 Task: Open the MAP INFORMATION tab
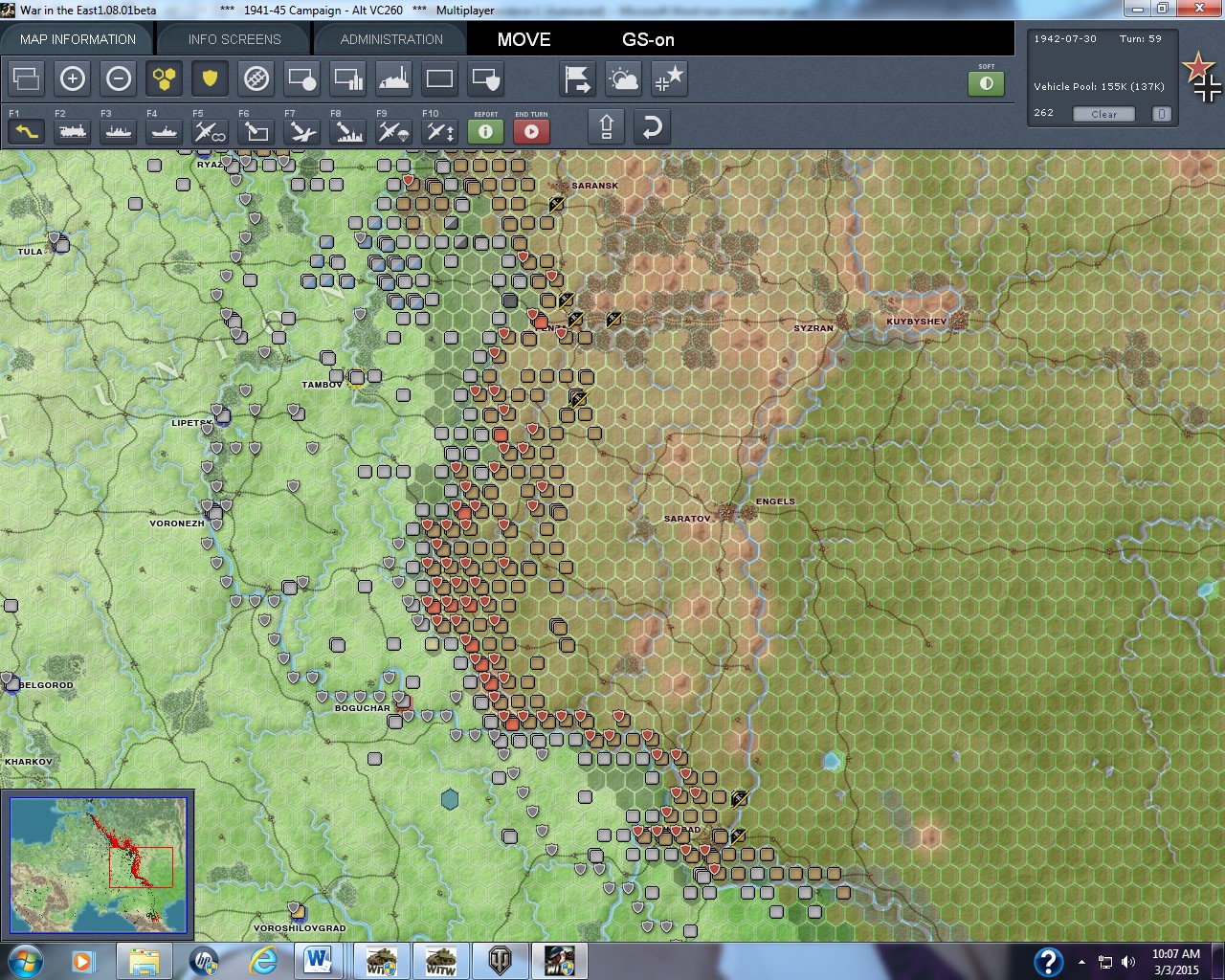click(x=78, y=39)
